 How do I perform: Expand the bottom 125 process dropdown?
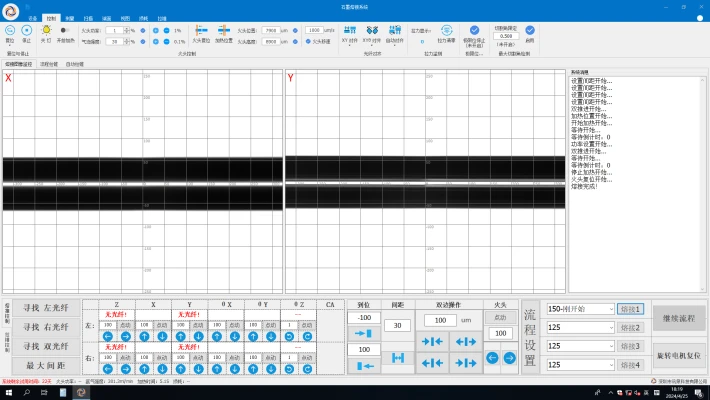pos(578,365)
